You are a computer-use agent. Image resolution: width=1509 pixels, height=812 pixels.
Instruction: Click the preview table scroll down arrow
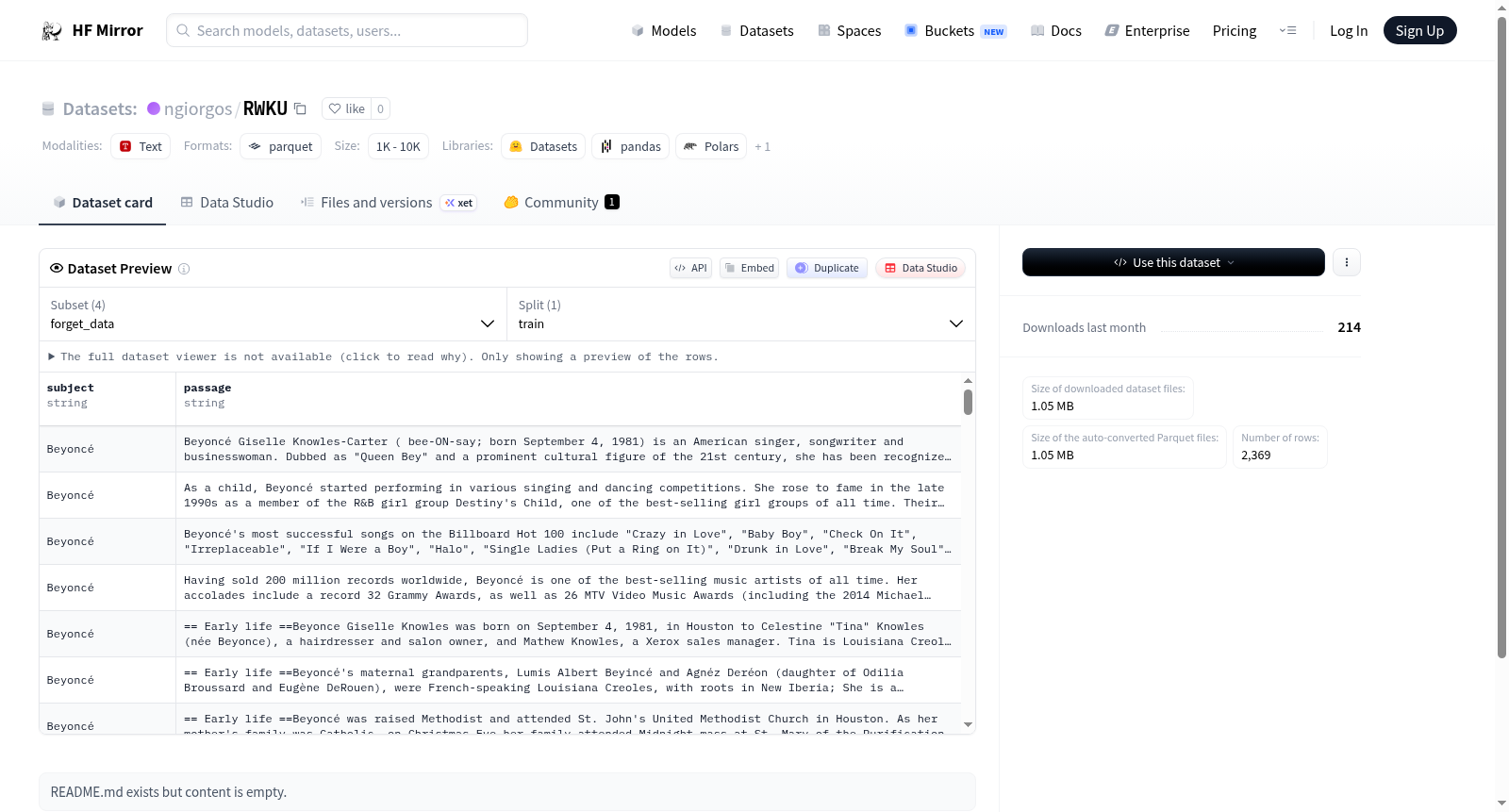[968, 724]
